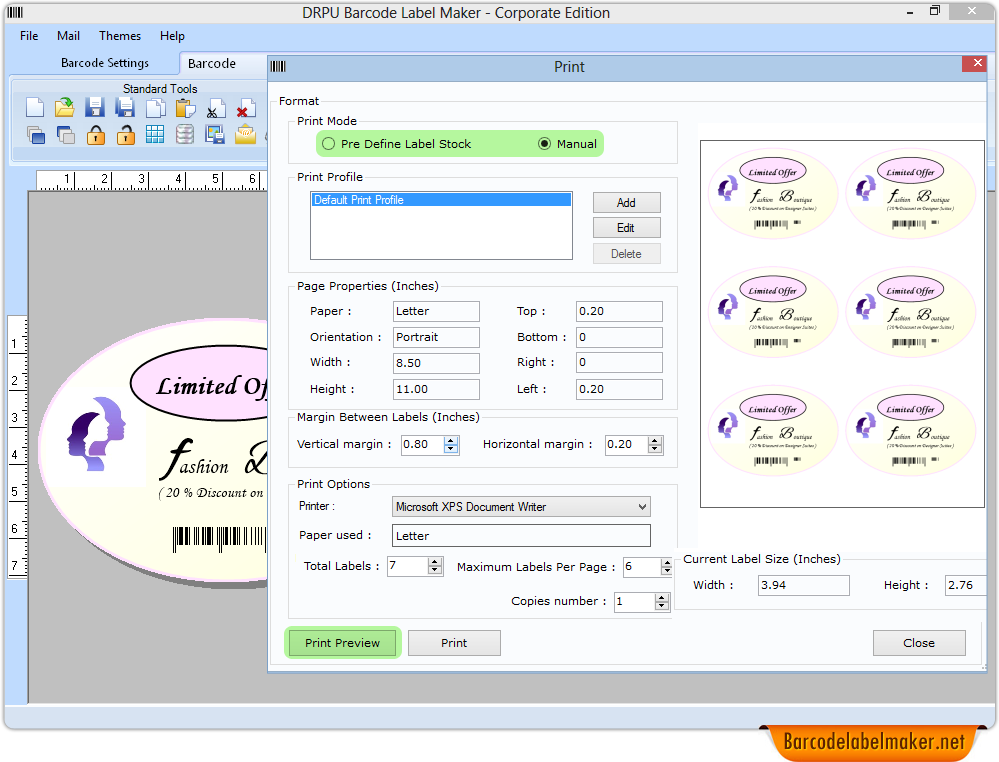Viewport: 999px width, 762px height.
Task: Copy using the two-pages icon
Action: coord(155,108)
